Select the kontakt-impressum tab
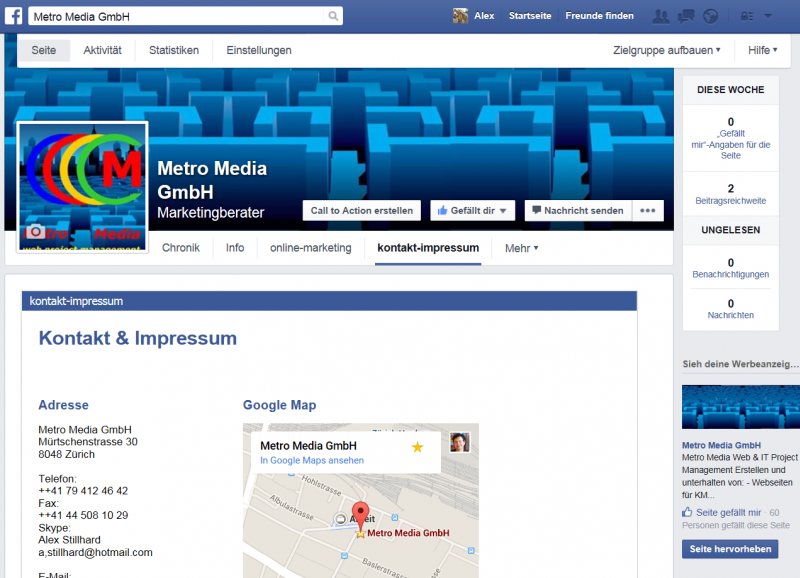 428,248
